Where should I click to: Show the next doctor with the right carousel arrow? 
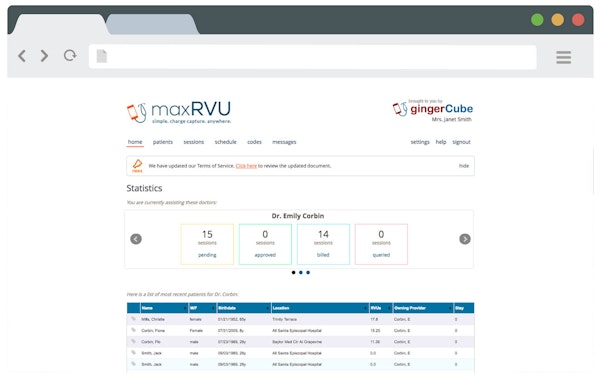(465, 239)
